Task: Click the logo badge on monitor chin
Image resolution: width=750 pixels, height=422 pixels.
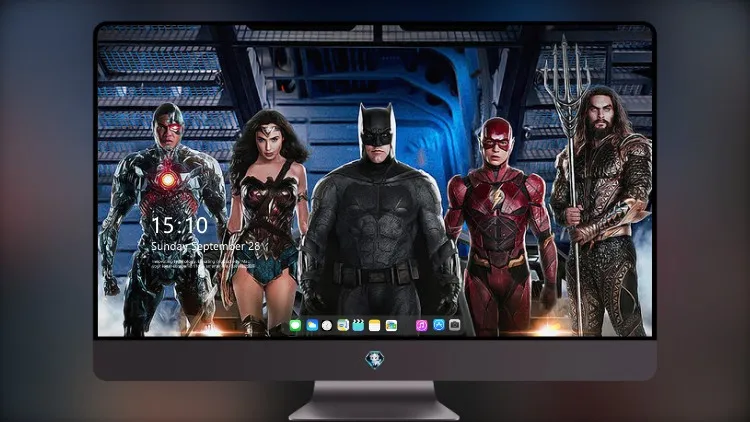Action: click(x=375, y=359)
